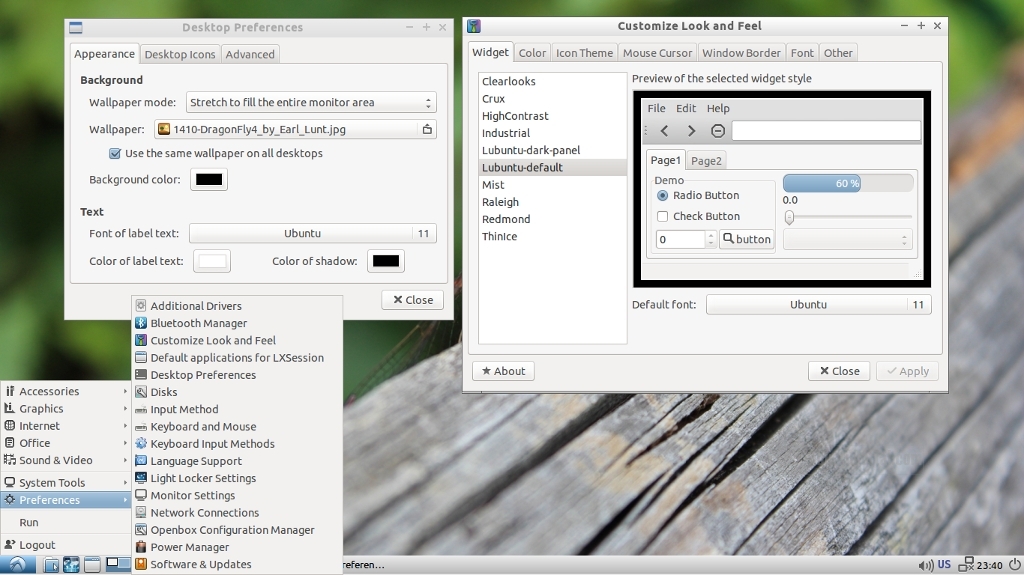Screen dimensions: 1024x575
Task: Open Default applications for LXSession
Action: pyautogui.click(x=237, y=357)
